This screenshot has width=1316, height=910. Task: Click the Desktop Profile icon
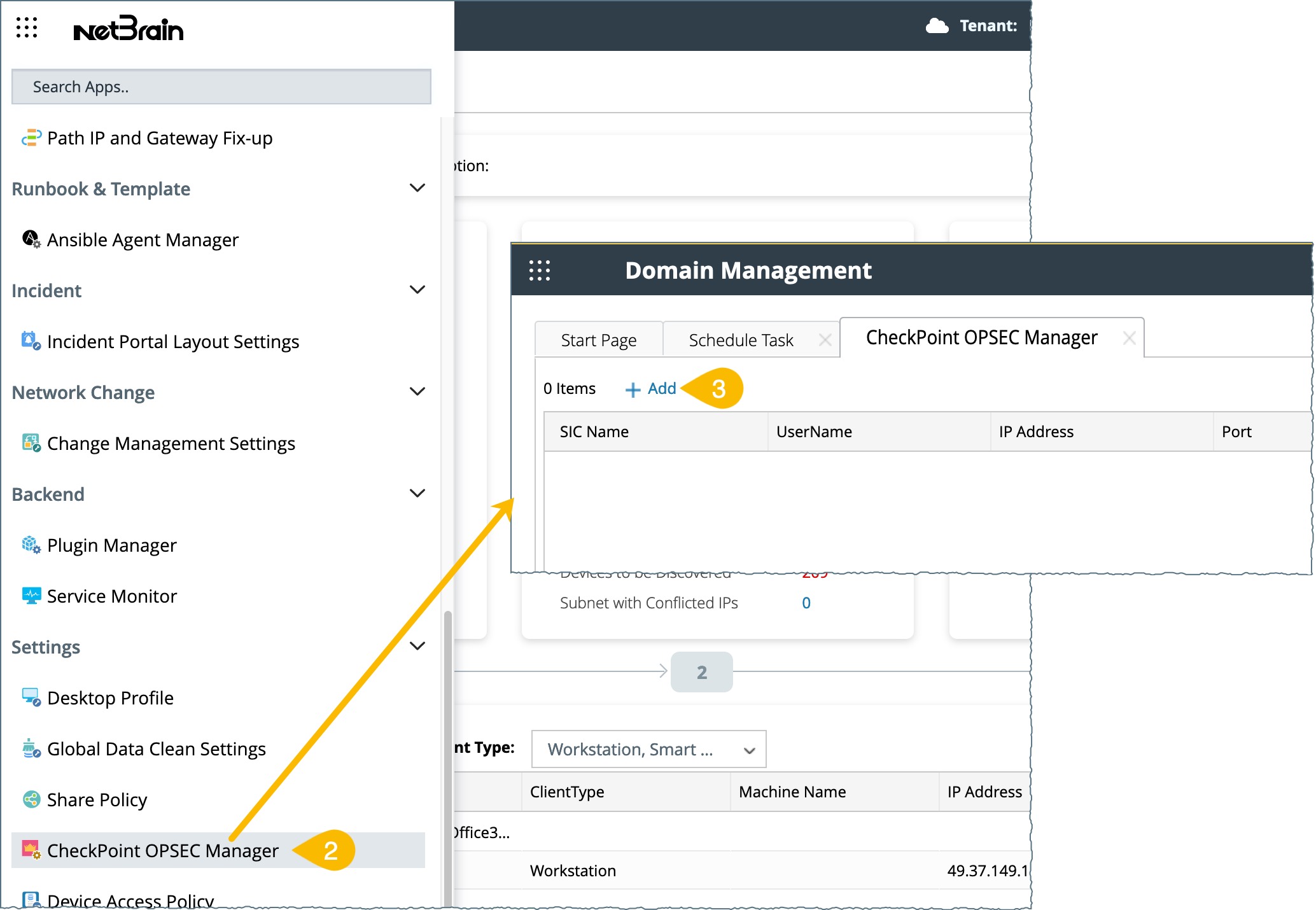[31, 697]
